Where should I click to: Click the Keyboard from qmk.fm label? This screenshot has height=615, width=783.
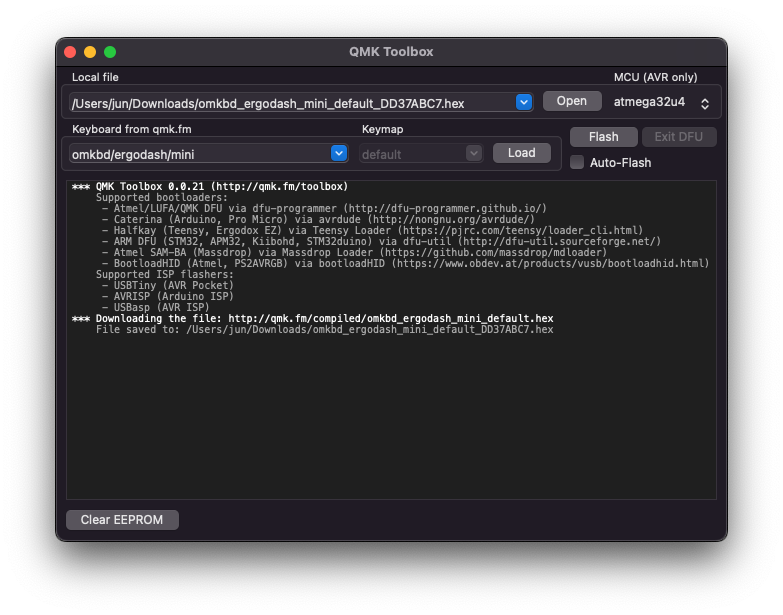(x=132, y=129)
